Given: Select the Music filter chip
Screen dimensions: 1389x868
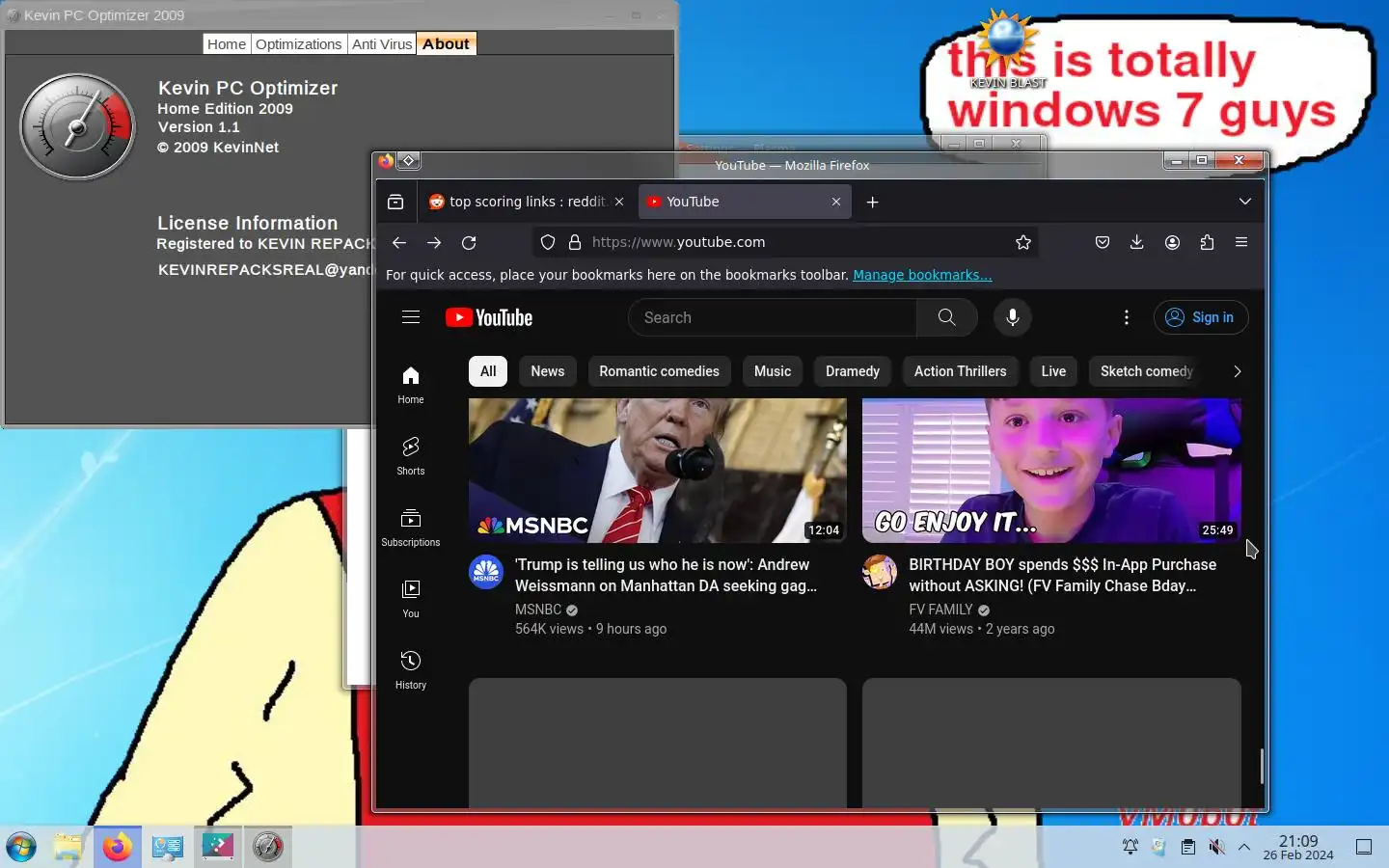Looking at the screenshot, I should click(773, 371).
